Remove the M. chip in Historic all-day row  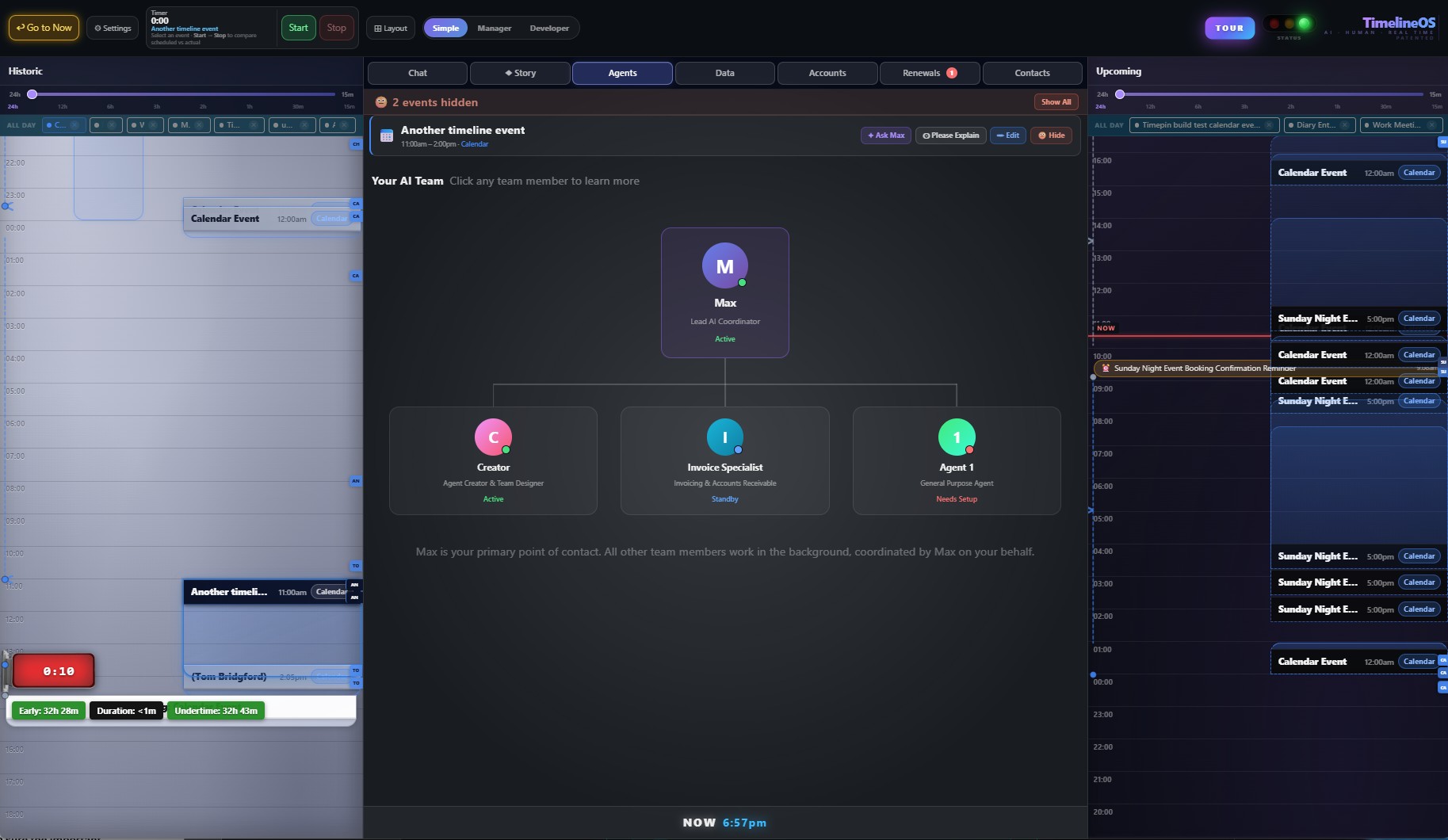200,125
